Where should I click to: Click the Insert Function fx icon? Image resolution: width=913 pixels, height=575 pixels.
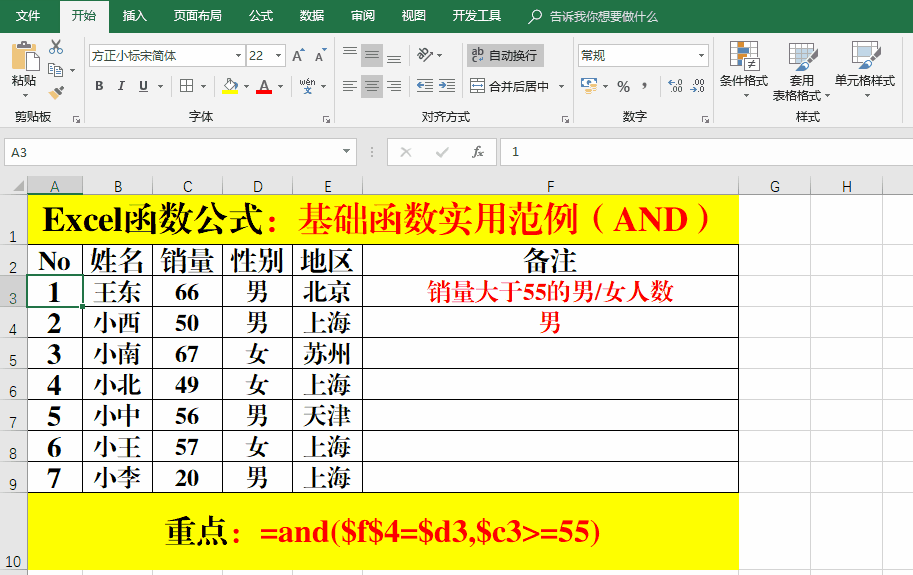point(478,152)
